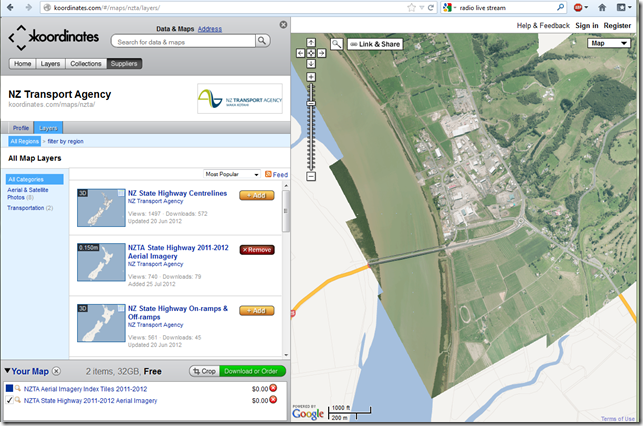The width and height of the screenshot is (643, 426).
Task: Add NZ State Highway On-ramps layer
Action: [x=257, y=311]
